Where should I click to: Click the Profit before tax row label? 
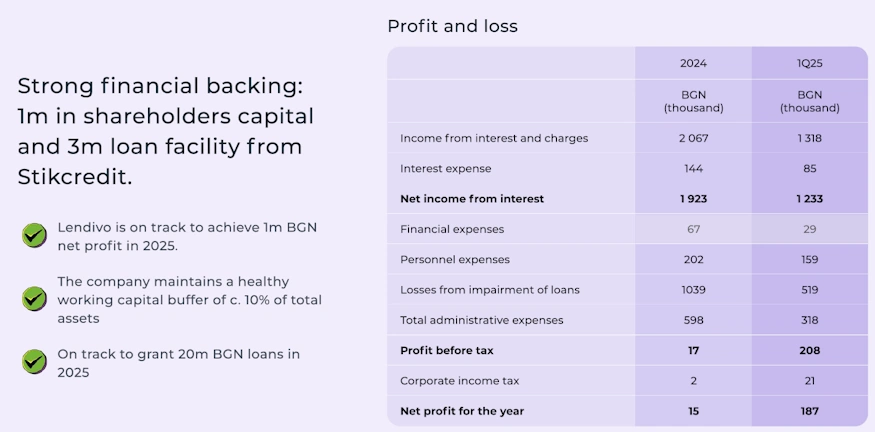coord(446,351)
